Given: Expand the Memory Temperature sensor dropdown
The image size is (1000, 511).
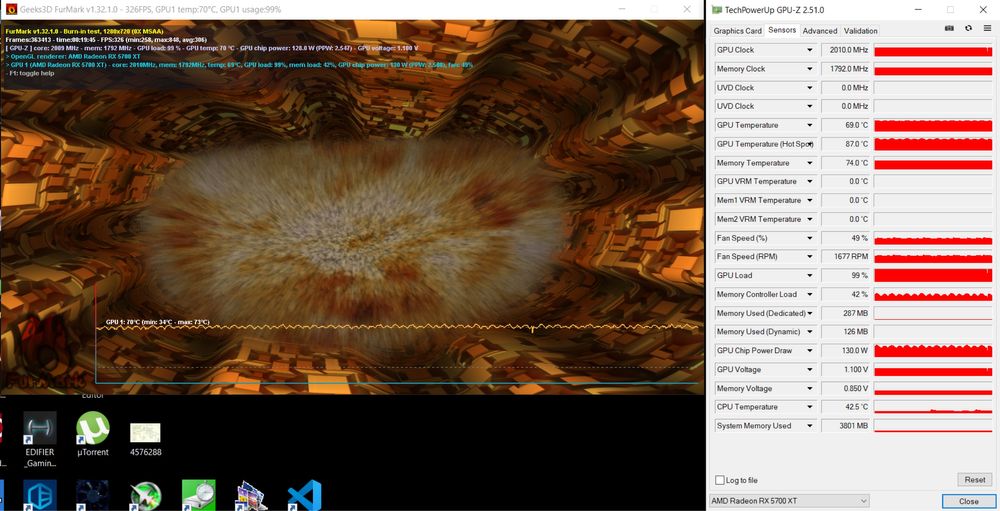Looking at the screenshot, I should click(810, 163).
